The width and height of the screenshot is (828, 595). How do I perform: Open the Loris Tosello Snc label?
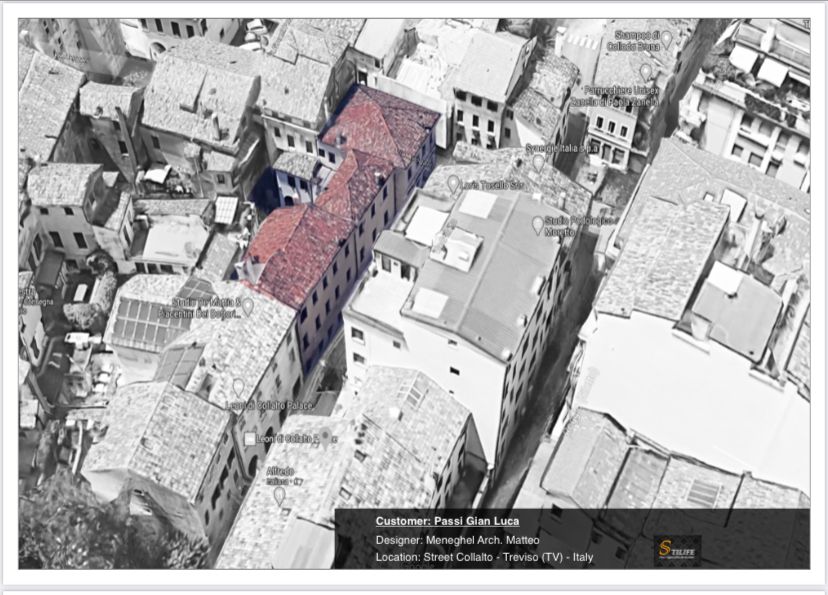(x=492, y=185)
